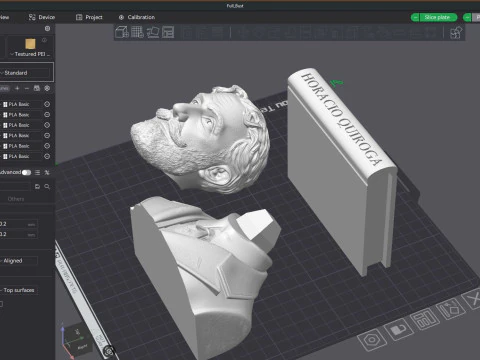Open filament settings gear above PLA list
Image resolution: width=480 pixels, height=360 pixels.
click(x=47, y=88)
